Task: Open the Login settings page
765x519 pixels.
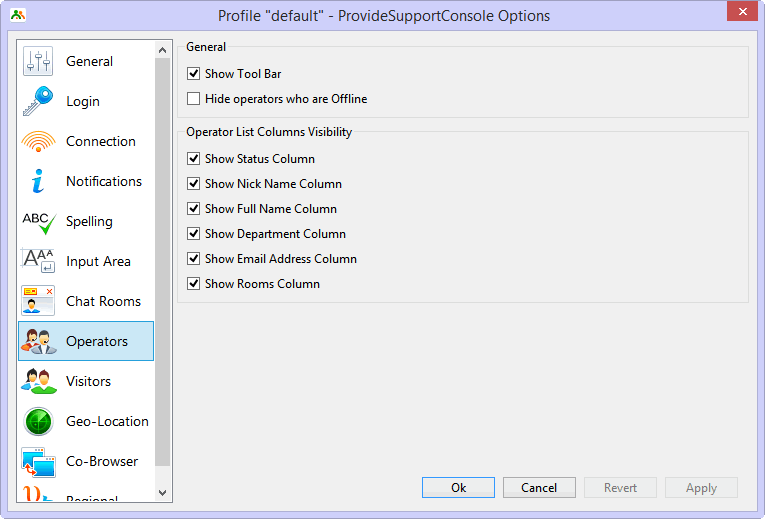Action: pyautogui.click(x=85, y=101)
